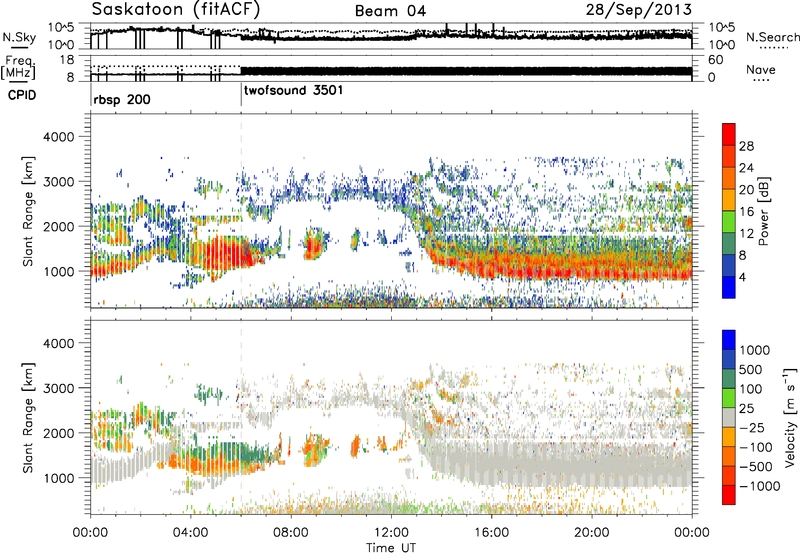This screenshot has height=554, width=800.
Task: Click the "100" tick on Velocity color bar
Action: [751, 389]
